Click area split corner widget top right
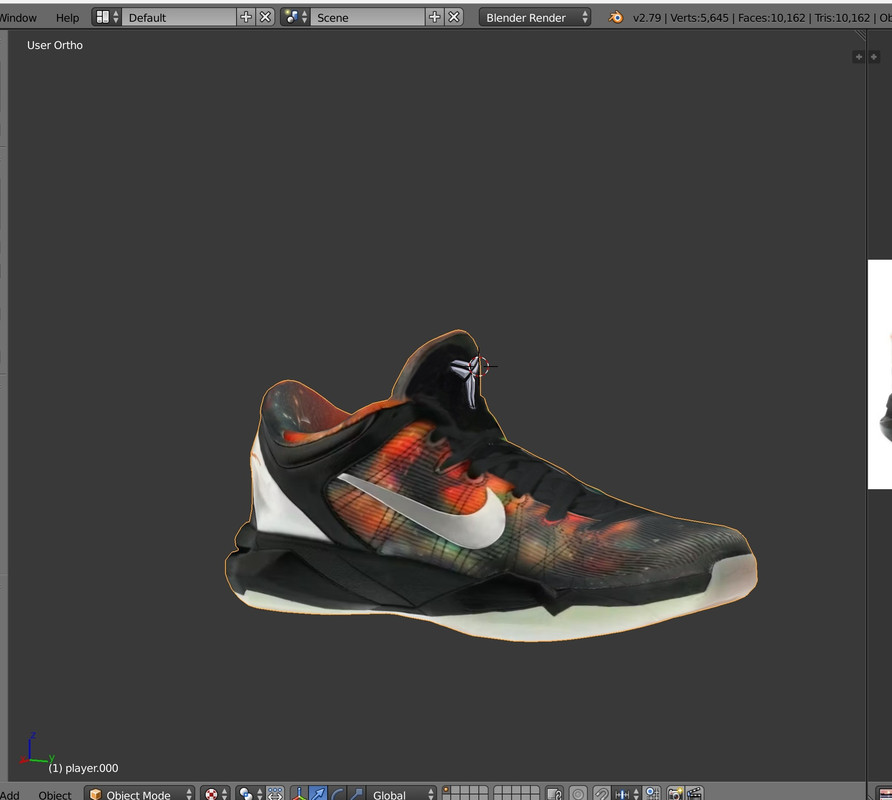 (x=860, y=35)
